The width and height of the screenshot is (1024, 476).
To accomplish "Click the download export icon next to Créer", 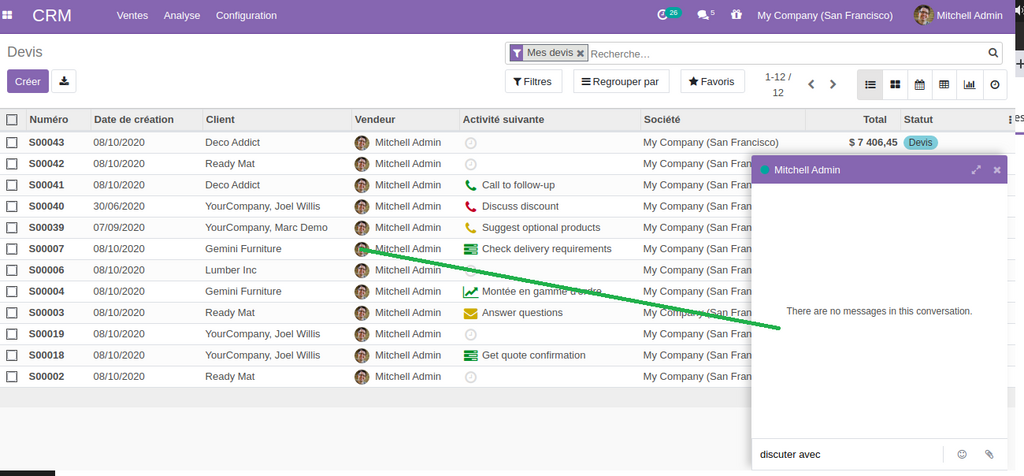I will 64,81.
